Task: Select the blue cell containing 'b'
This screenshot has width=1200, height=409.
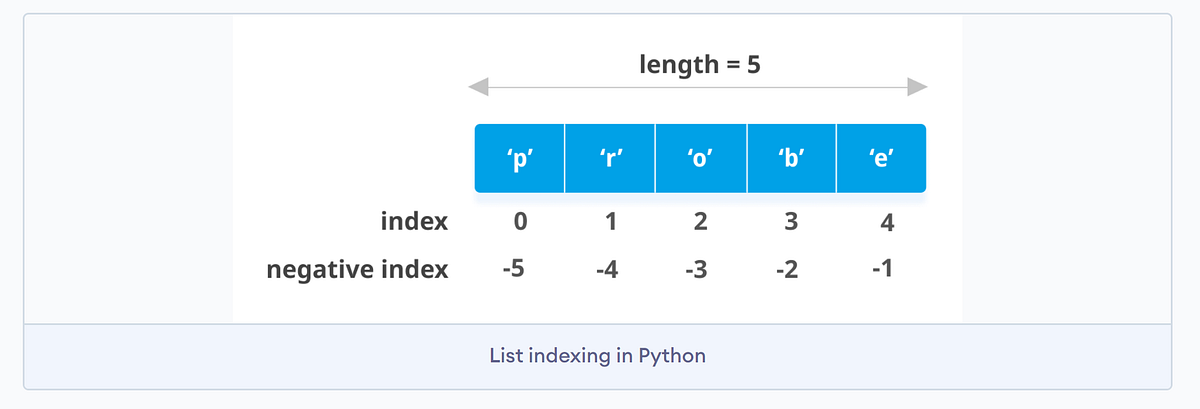Action: pos(791,158)
